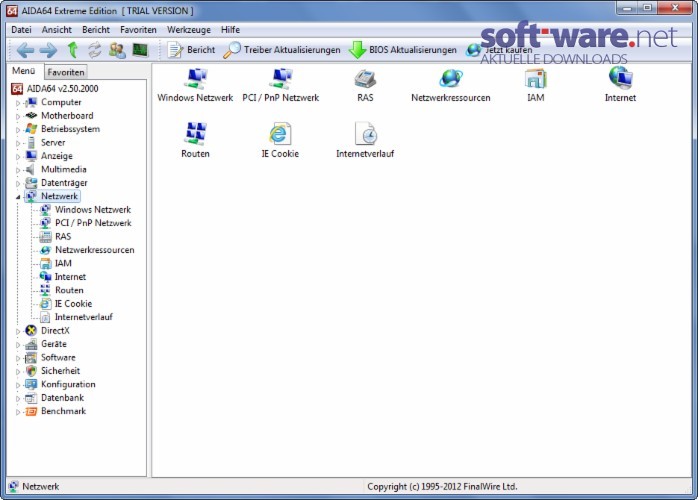The height and width of the screenshot is (500, 698).
Task: Click the Sicherheit shield icon in the tree
Action: tap(31, 371)
